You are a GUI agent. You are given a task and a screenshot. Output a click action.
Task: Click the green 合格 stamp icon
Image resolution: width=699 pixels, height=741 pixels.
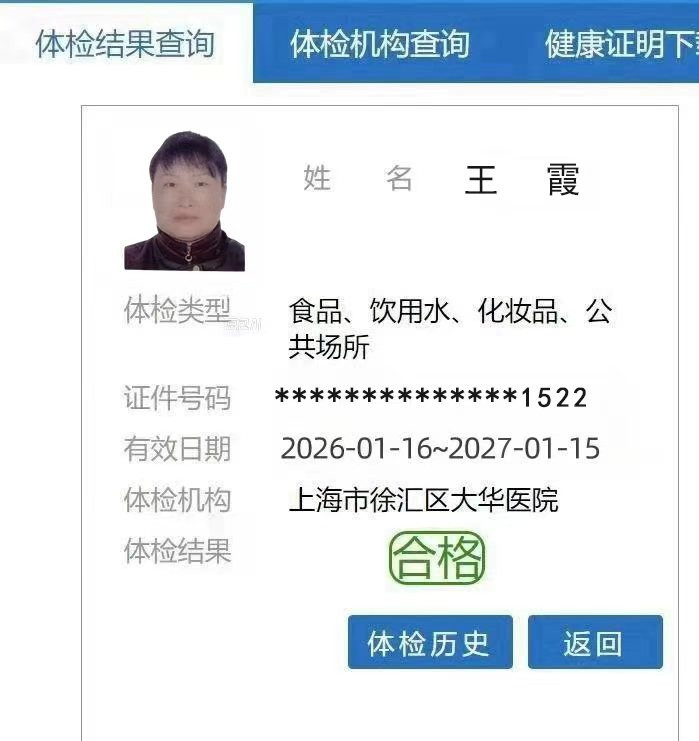tap(437, 558)
